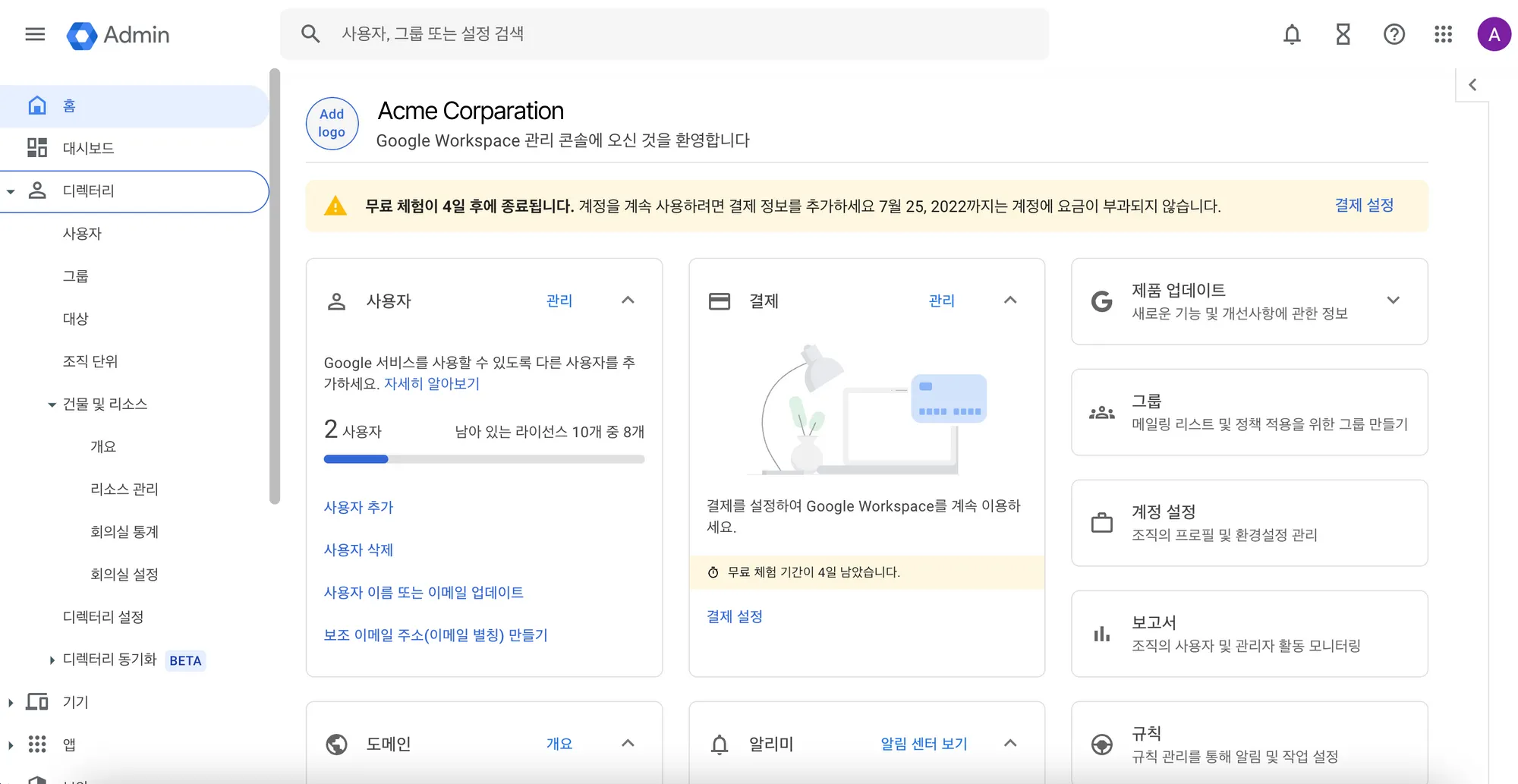
Task: Click the 계정 설정 briefcase icon
Action: [x=1101, y=523]
